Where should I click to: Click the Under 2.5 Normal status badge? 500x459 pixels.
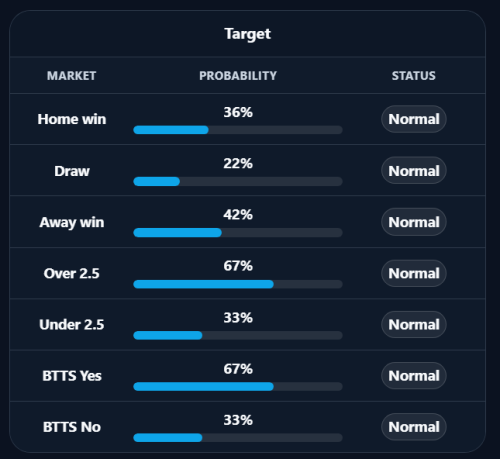coord(414,325)
